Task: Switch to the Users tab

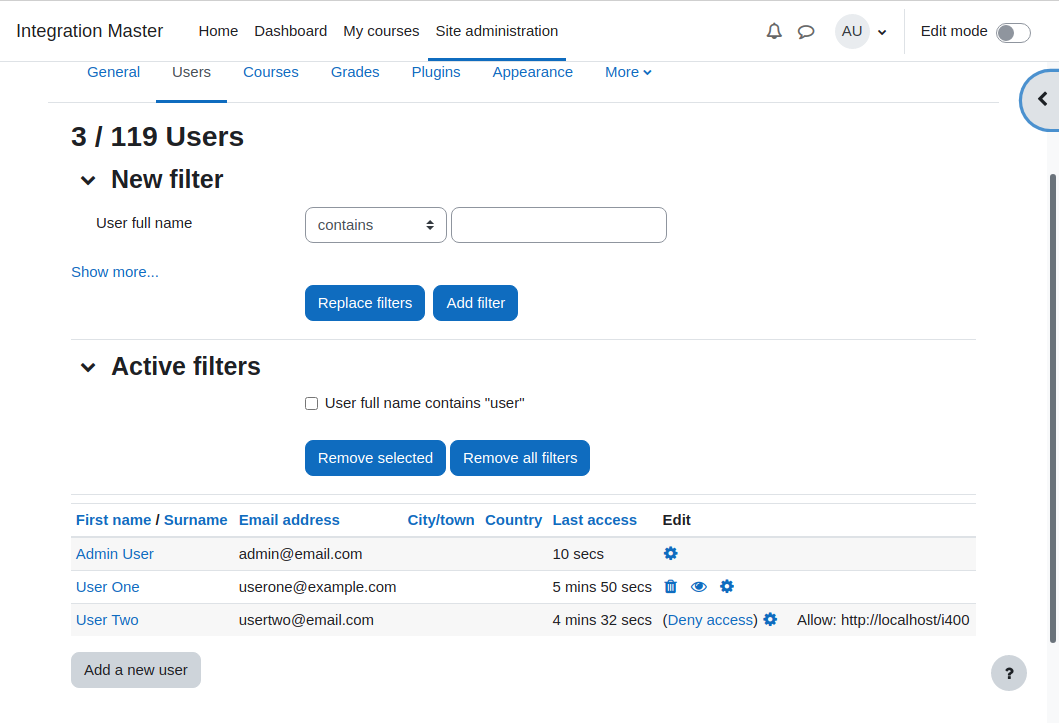Action: (191, 72)
